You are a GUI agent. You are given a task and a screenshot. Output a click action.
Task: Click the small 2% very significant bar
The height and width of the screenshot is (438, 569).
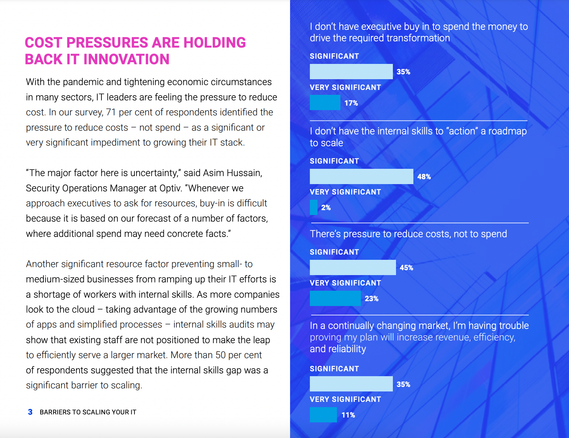[x=314, y=207]
